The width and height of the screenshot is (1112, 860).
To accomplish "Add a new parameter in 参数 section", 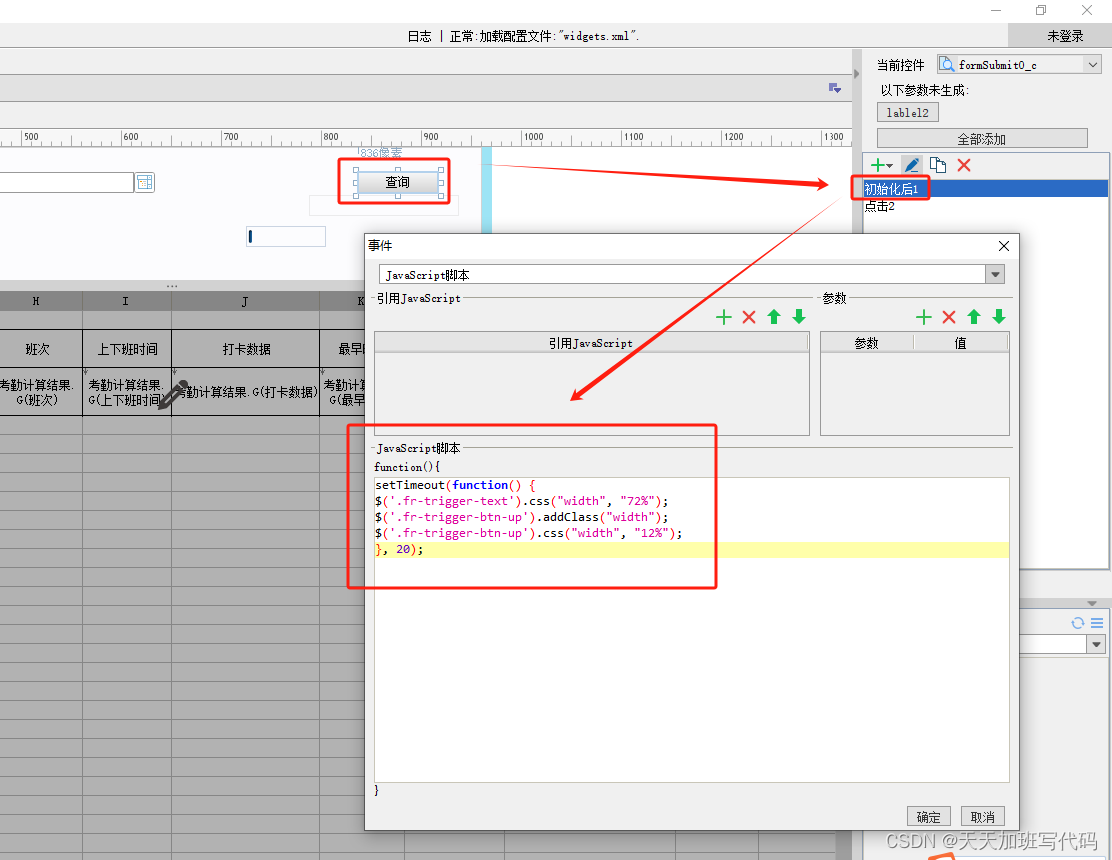I will tap(923, 317).
